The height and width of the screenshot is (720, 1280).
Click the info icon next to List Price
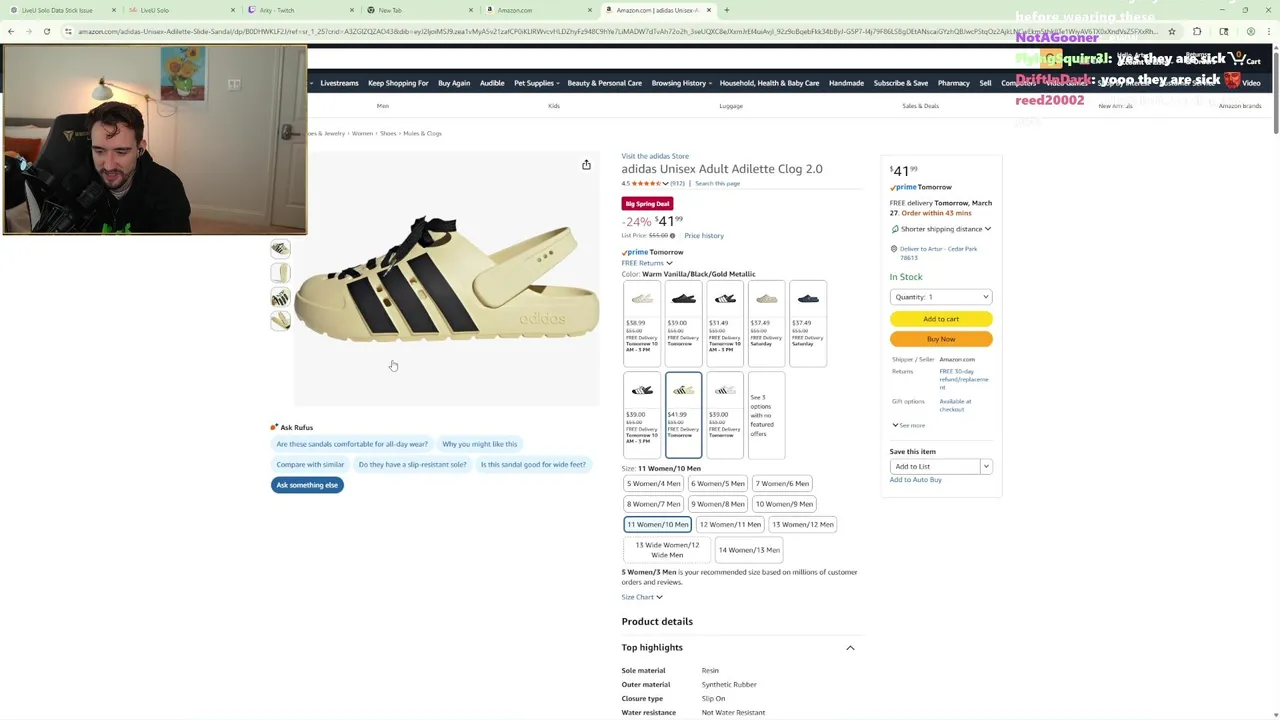672,236
